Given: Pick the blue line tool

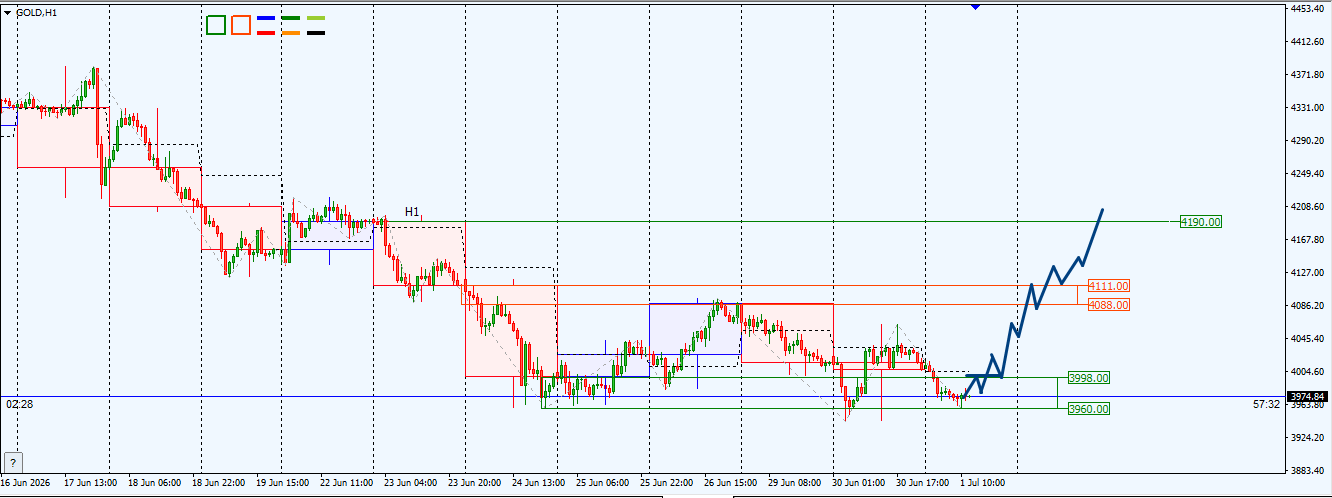Looking at the screenshot, I should 266,18.
